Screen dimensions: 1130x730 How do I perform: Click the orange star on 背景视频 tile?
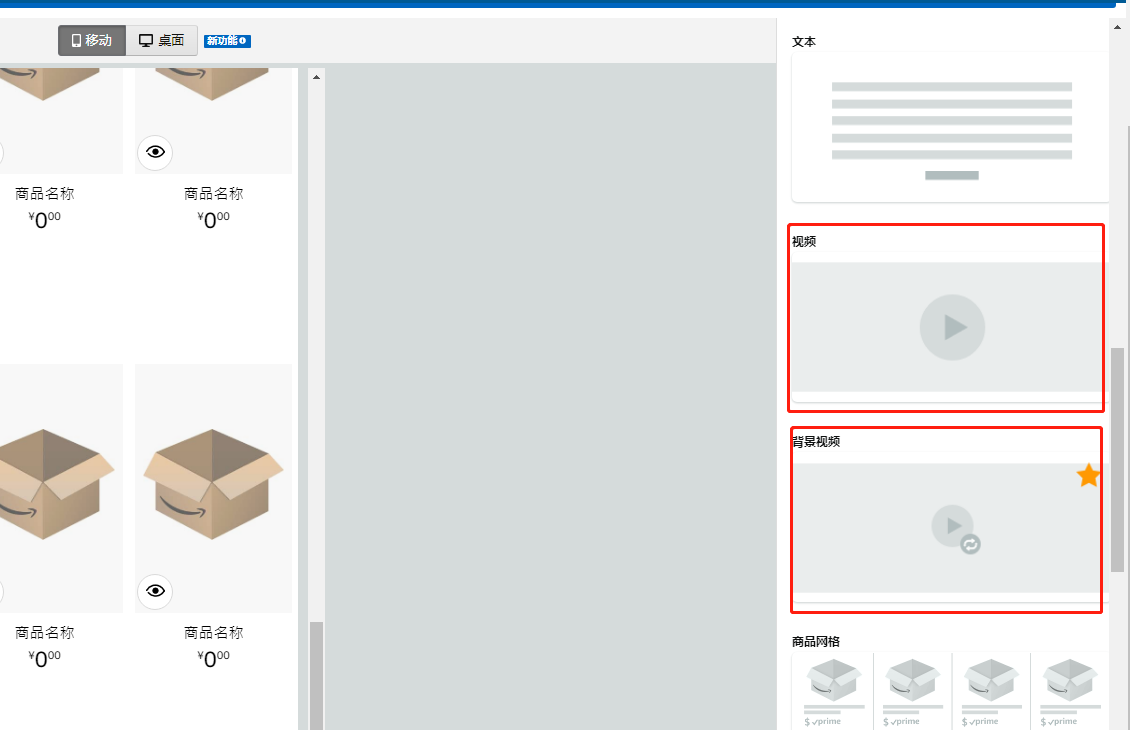[1087, 476]
